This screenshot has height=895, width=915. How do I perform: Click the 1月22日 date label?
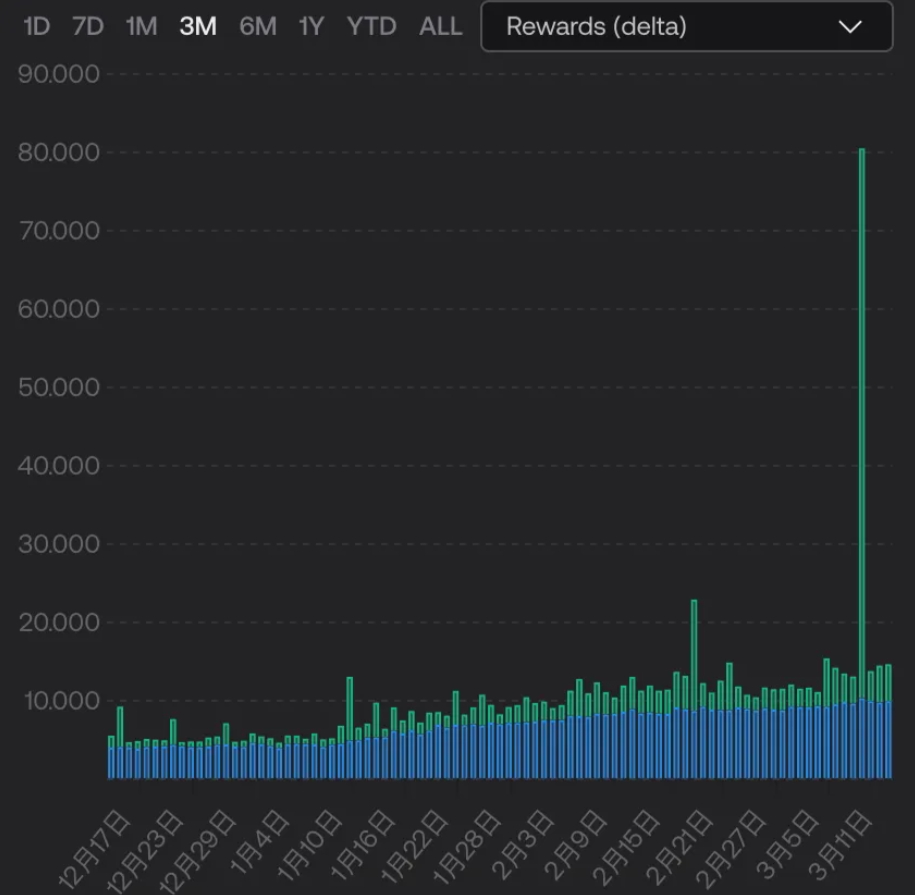(414, 845)
